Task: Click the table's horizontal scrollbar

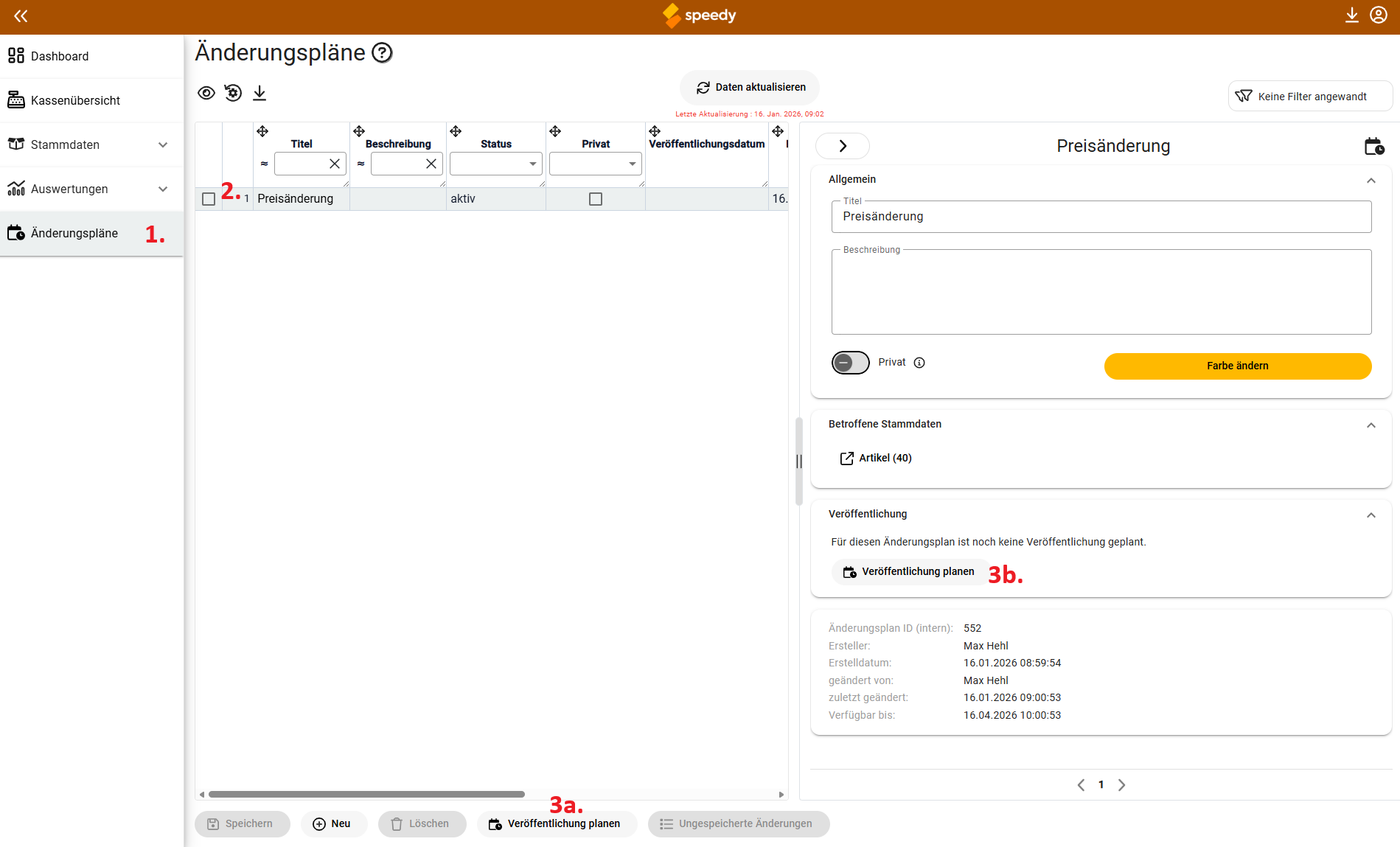Action: pos(366,795)
